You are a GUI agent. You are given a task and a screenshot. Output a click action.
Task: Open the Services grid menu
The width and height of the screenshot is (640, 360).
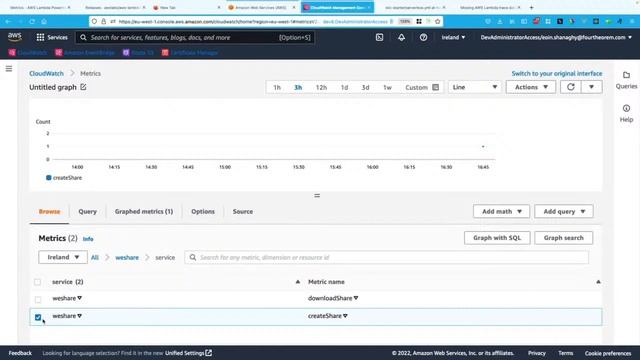tap(52, 37)
